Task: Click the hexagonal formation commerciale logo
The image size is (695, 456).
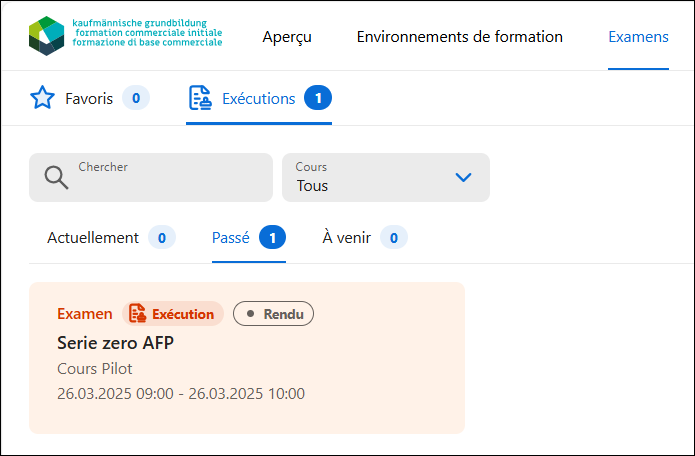Action: (47, 36)
